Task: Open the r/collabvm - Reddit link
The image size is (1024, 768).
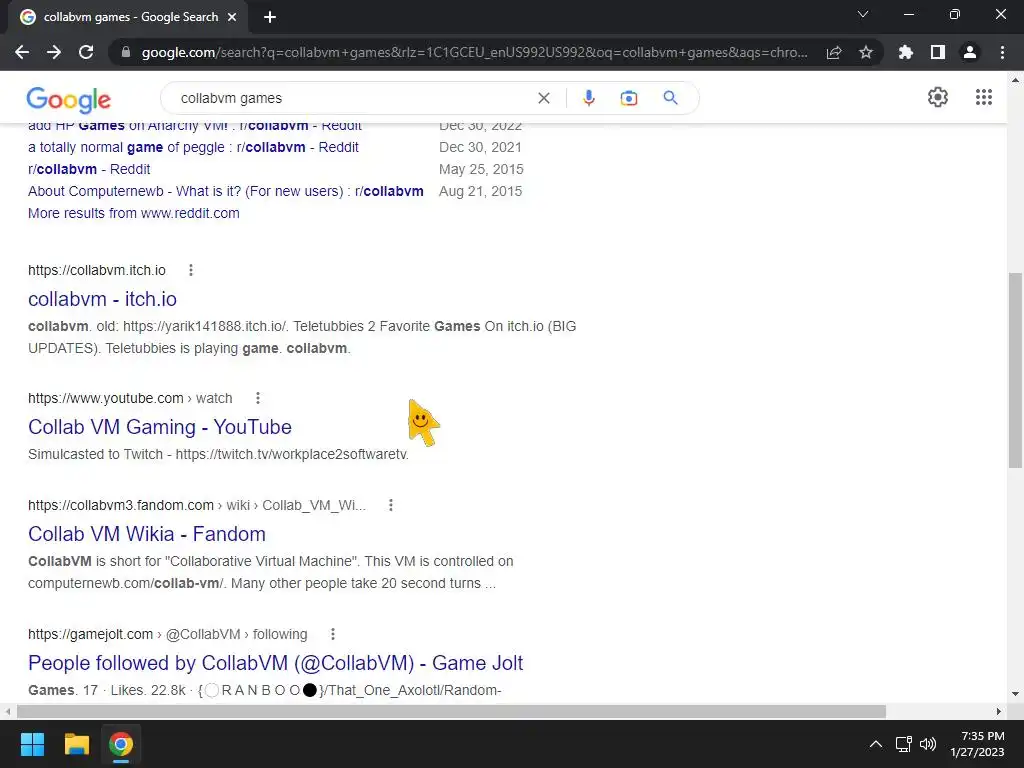Action: click(x=89, y=169)
